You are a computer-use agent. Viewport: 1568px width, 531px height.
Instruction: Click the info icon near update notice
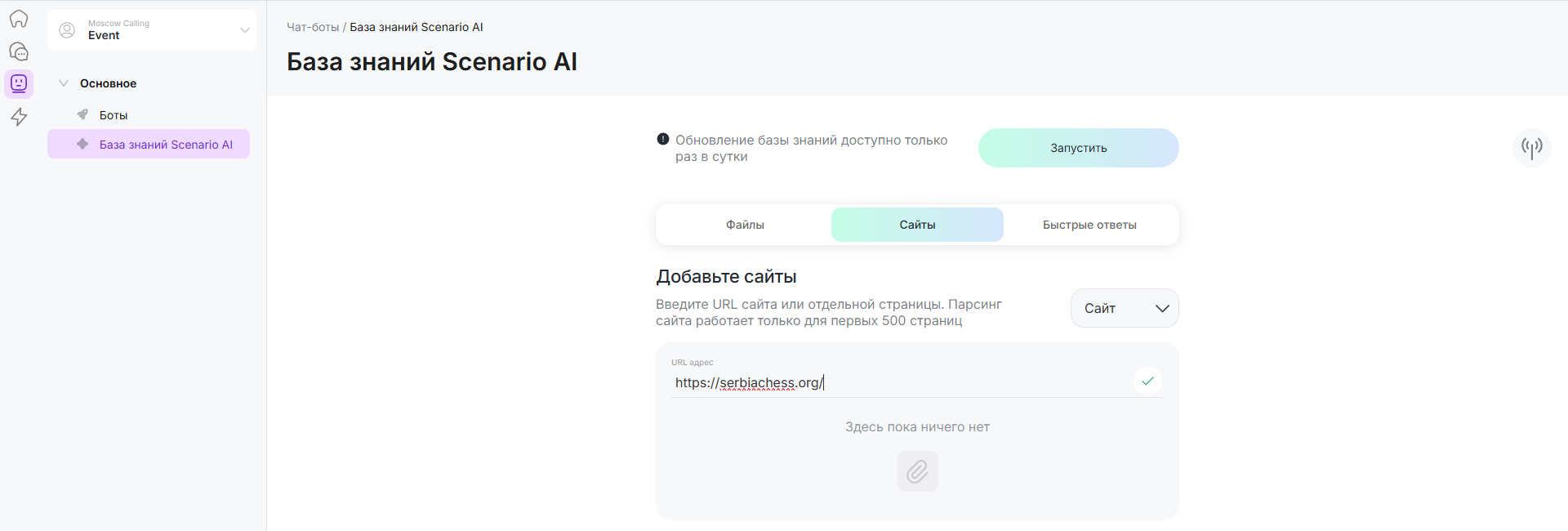point(663,140)
